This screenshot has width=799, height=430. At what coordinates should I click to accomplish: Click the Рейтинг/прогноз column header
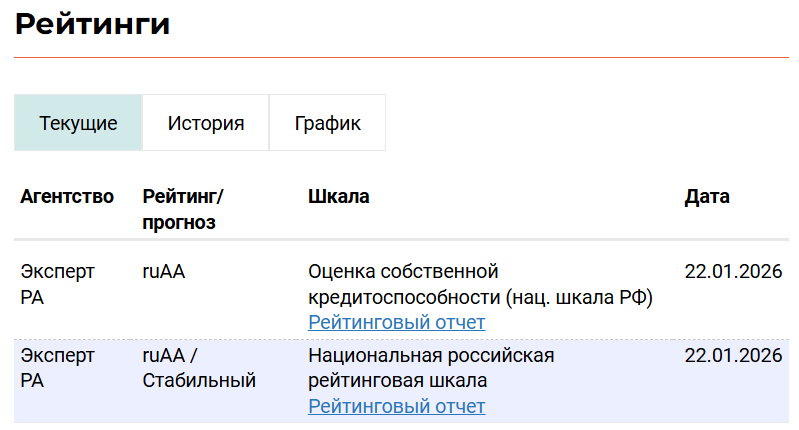tap(183, 209)
